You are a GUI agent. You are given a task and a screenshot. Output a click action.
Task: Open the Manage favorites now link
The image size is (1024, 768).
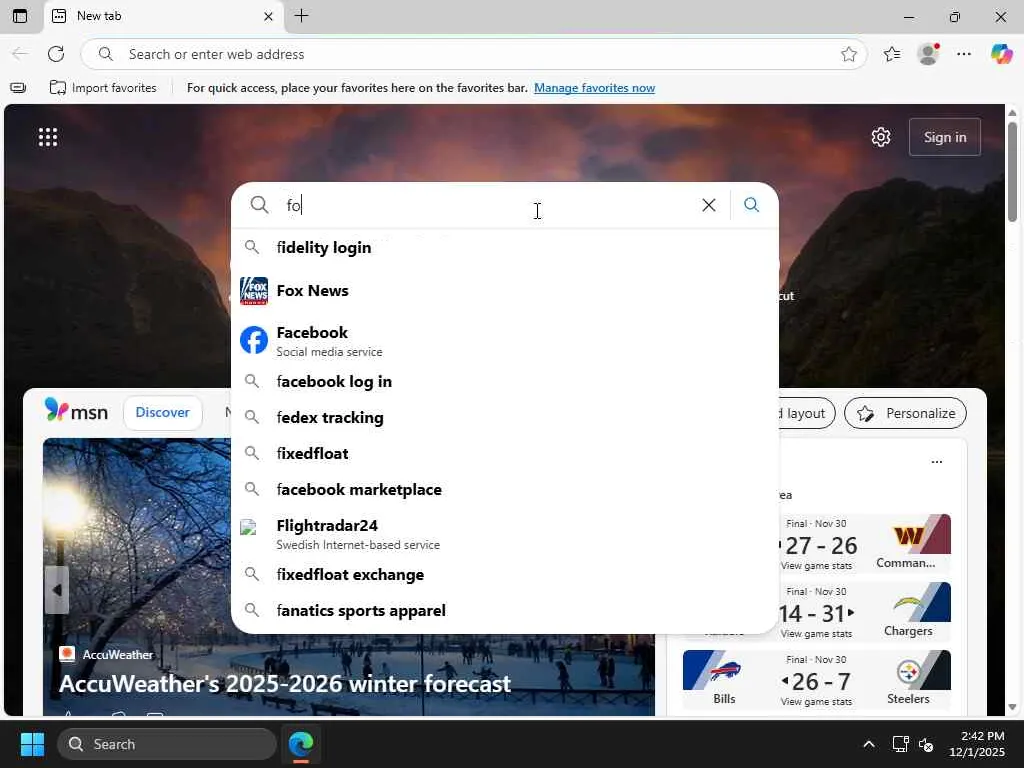(594, 88)
